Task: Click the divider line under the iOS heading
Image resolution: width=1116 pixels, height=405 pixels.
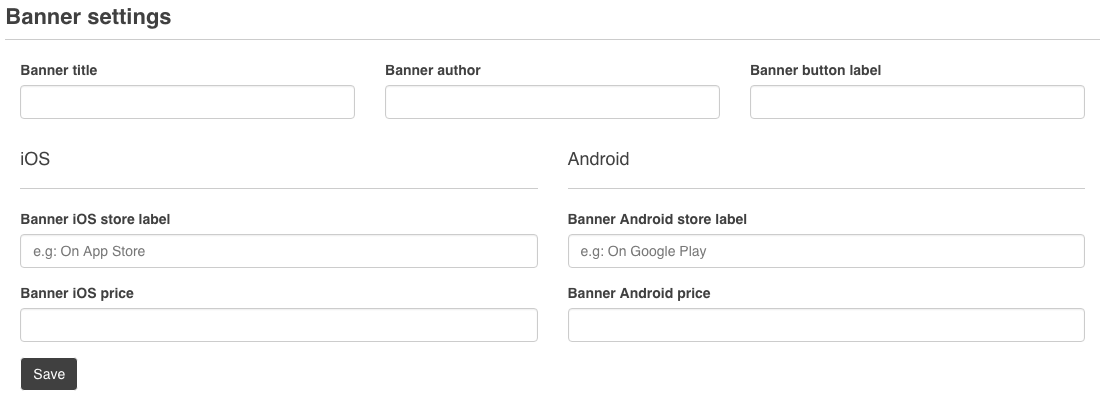Action: pyautogui.click(x=279, y=188)
